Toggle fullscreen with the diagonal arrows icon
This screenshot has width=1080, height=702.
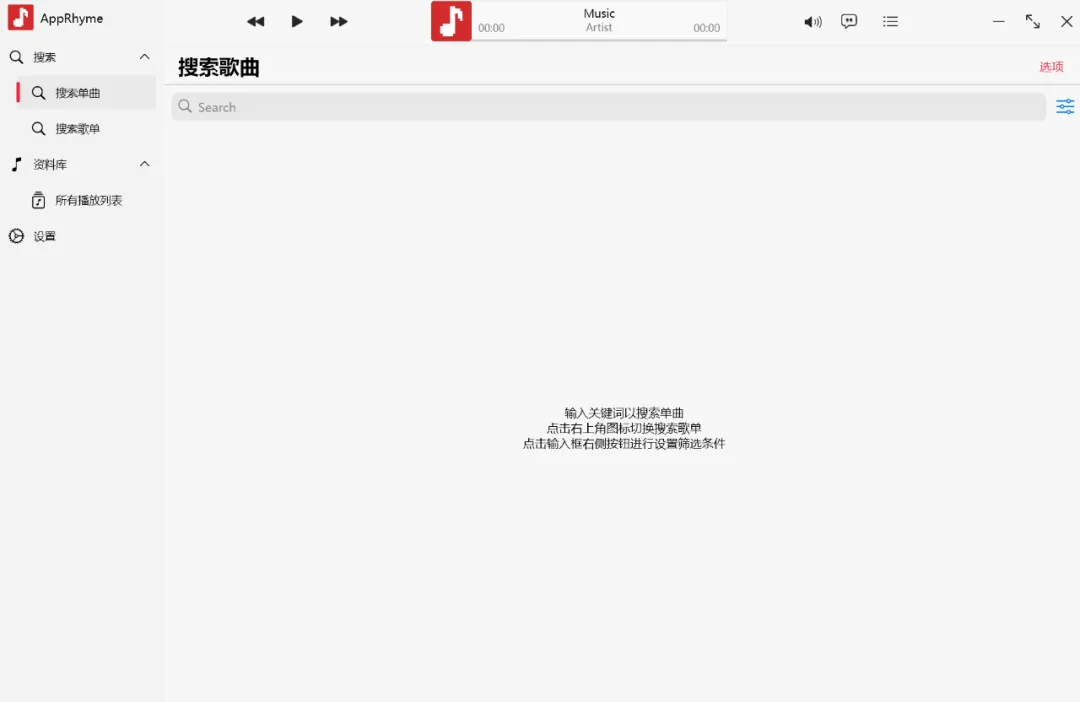click(x=1032, y=21)
